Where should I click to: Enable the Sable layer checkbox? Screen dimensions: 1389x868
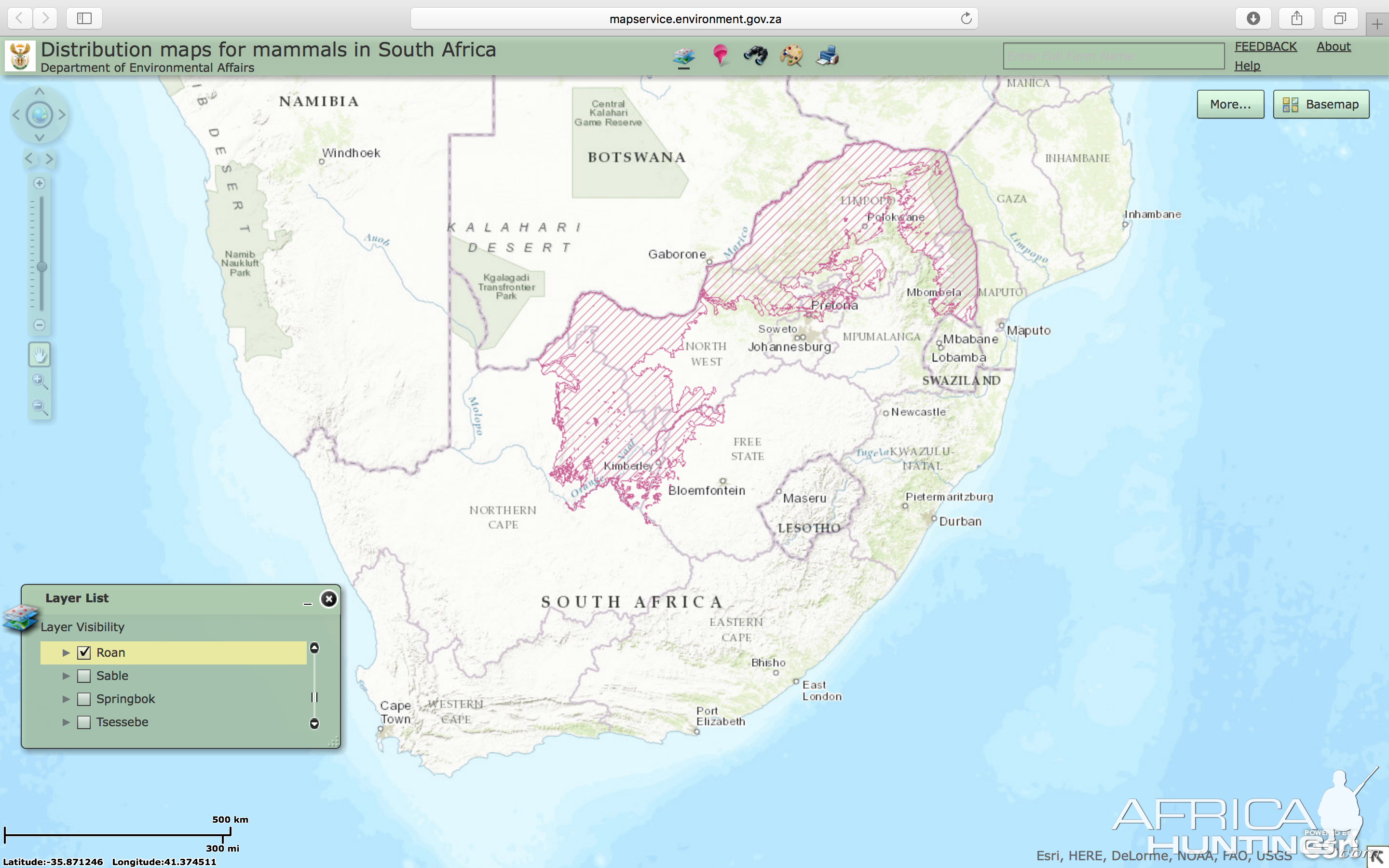point(84,676)
